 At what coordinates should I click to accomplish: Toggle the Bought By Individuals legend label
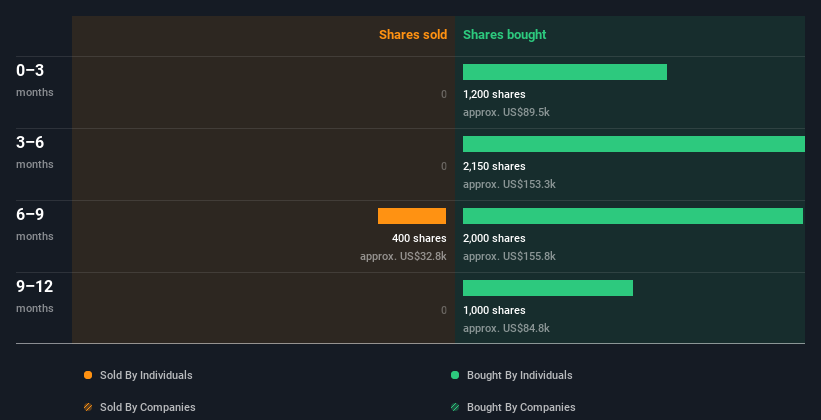click(519, 375)
